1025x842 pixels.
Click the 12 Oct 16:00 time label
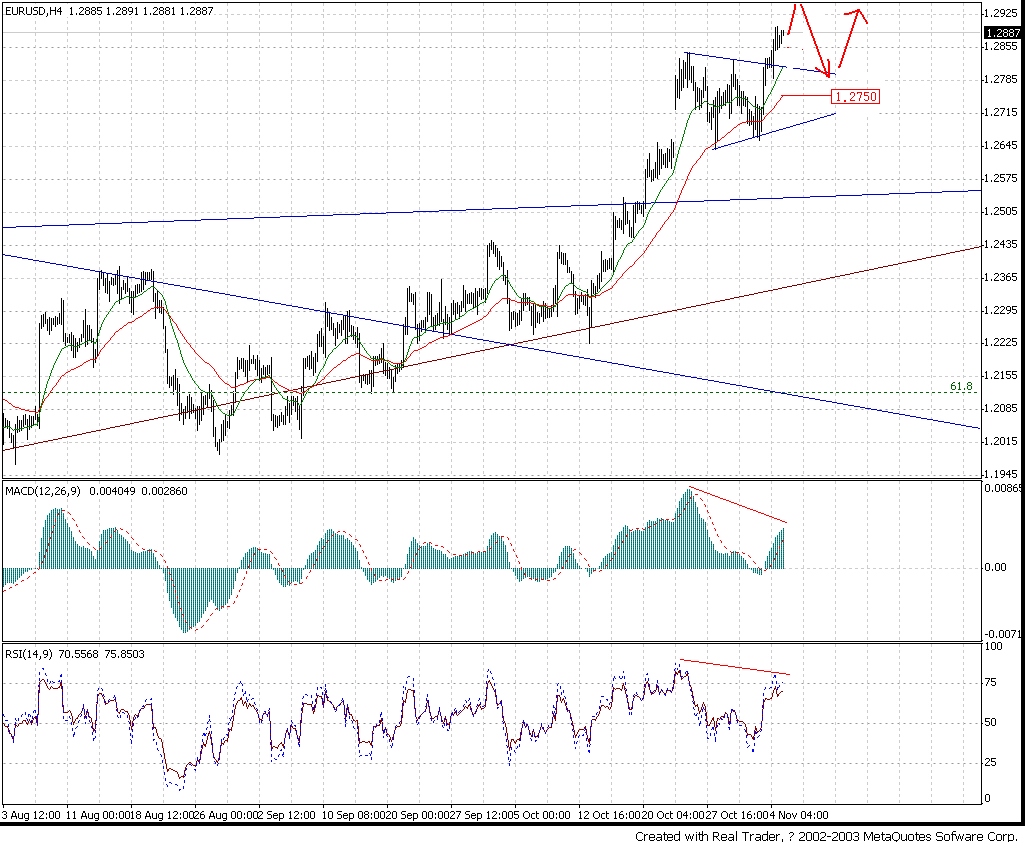[x=610, y=815]
